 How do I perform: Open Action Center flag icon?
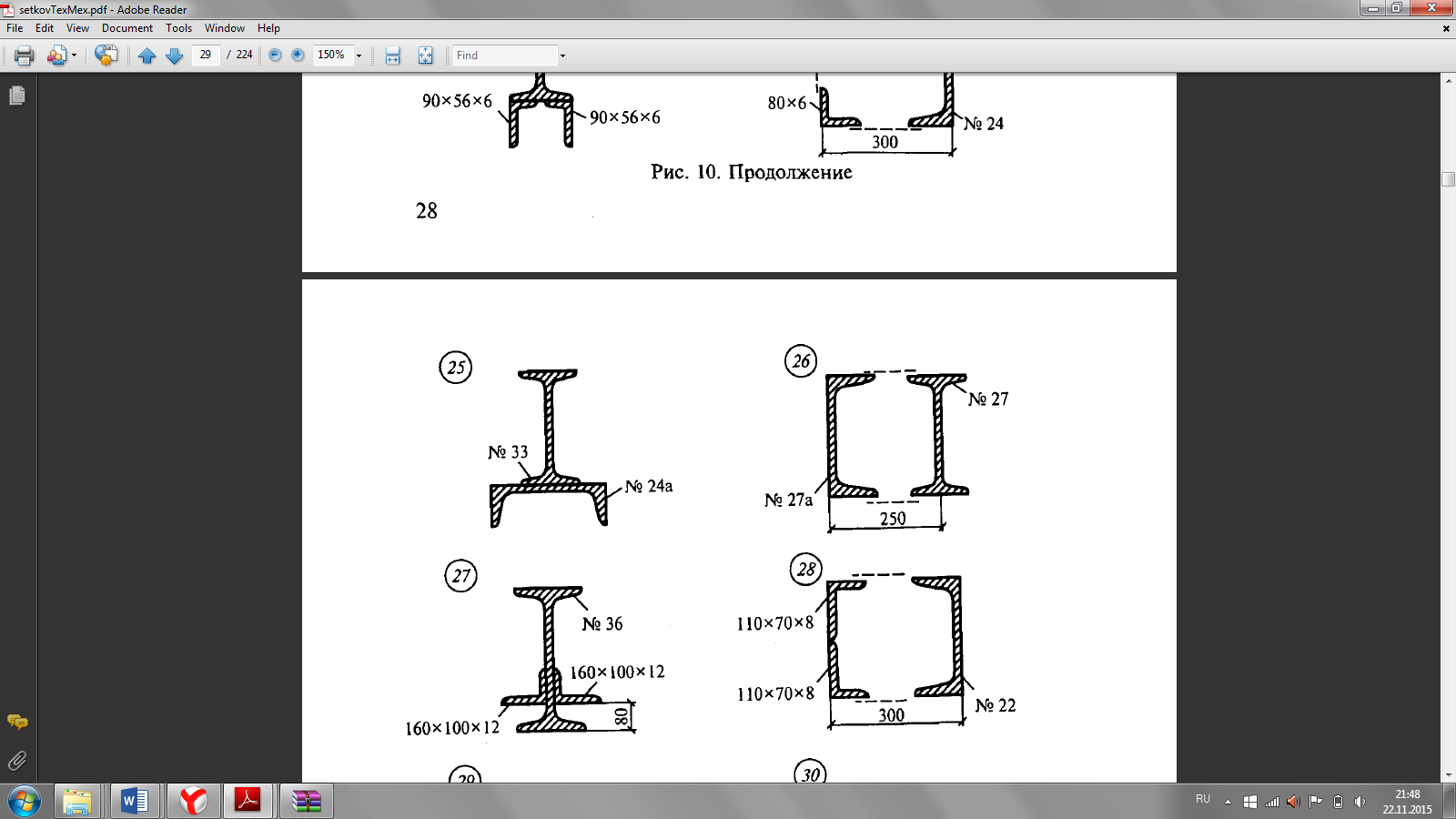1316,802
